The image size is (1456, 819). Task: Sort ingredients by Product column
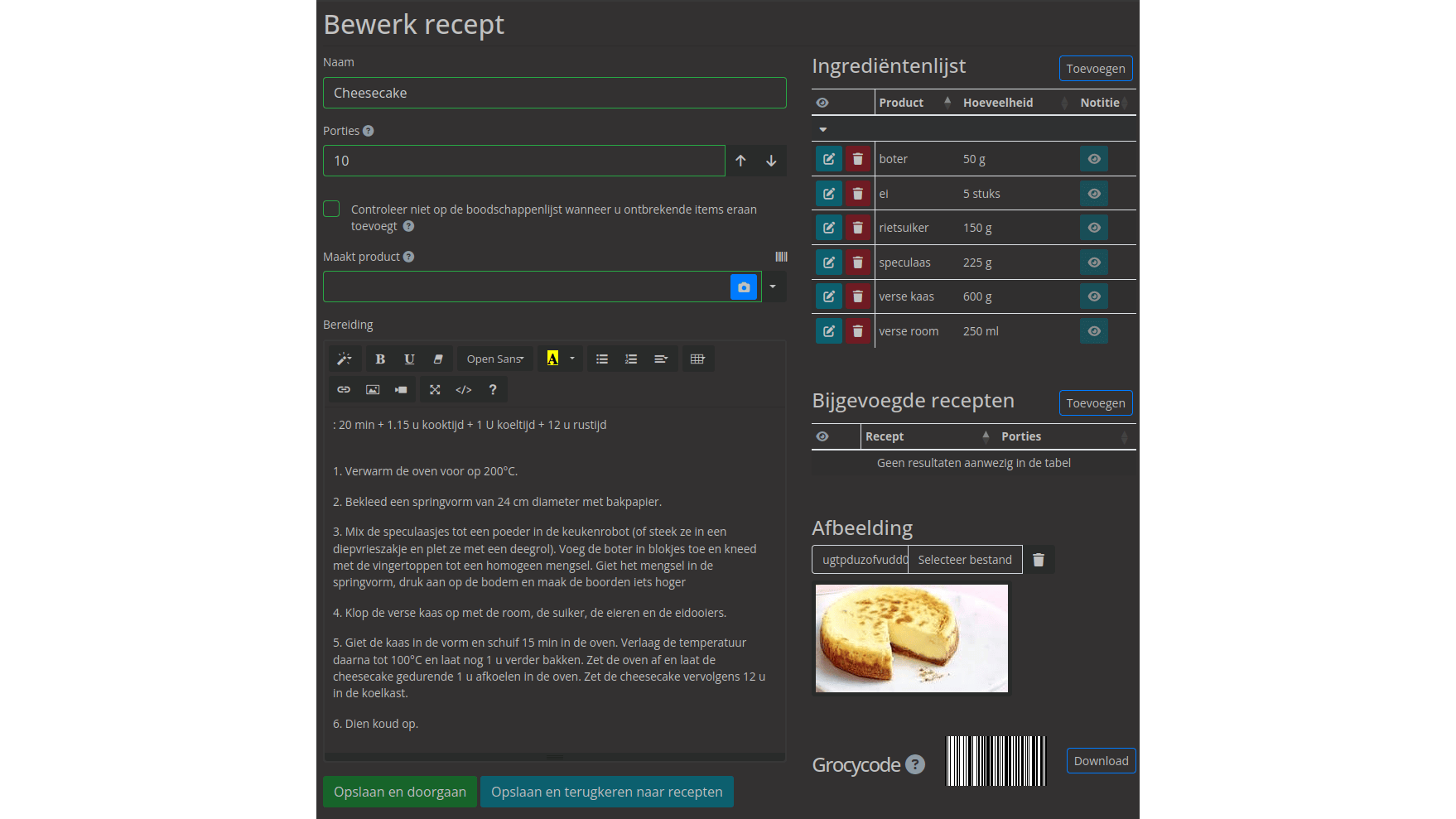tap(916, 103)
